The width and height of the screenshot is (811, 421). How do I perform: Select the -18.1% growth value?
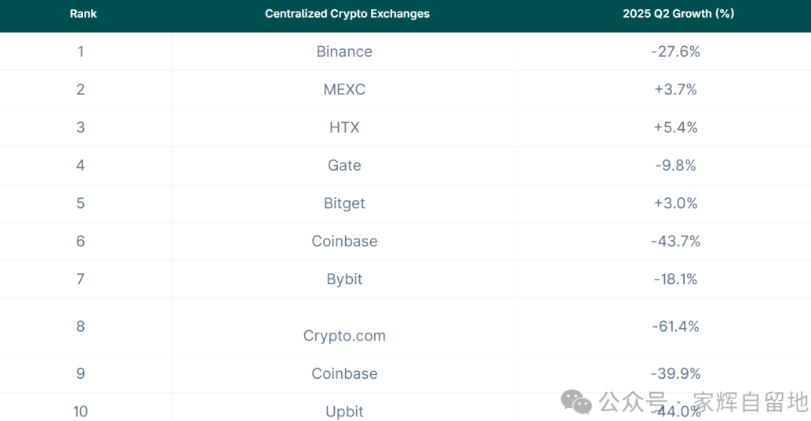675,279
